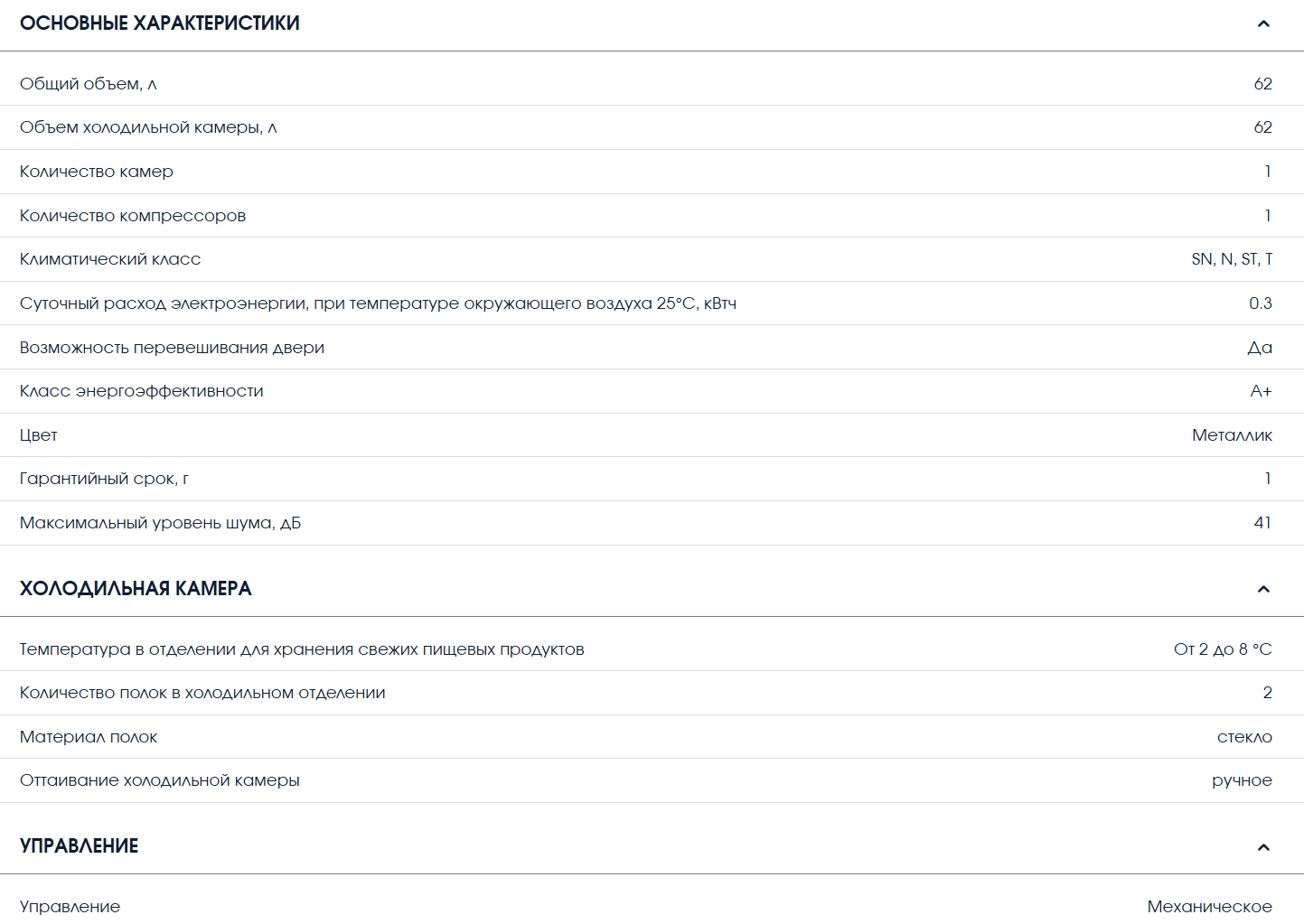Click the Количество компрессоров label

tap(133, 216)
